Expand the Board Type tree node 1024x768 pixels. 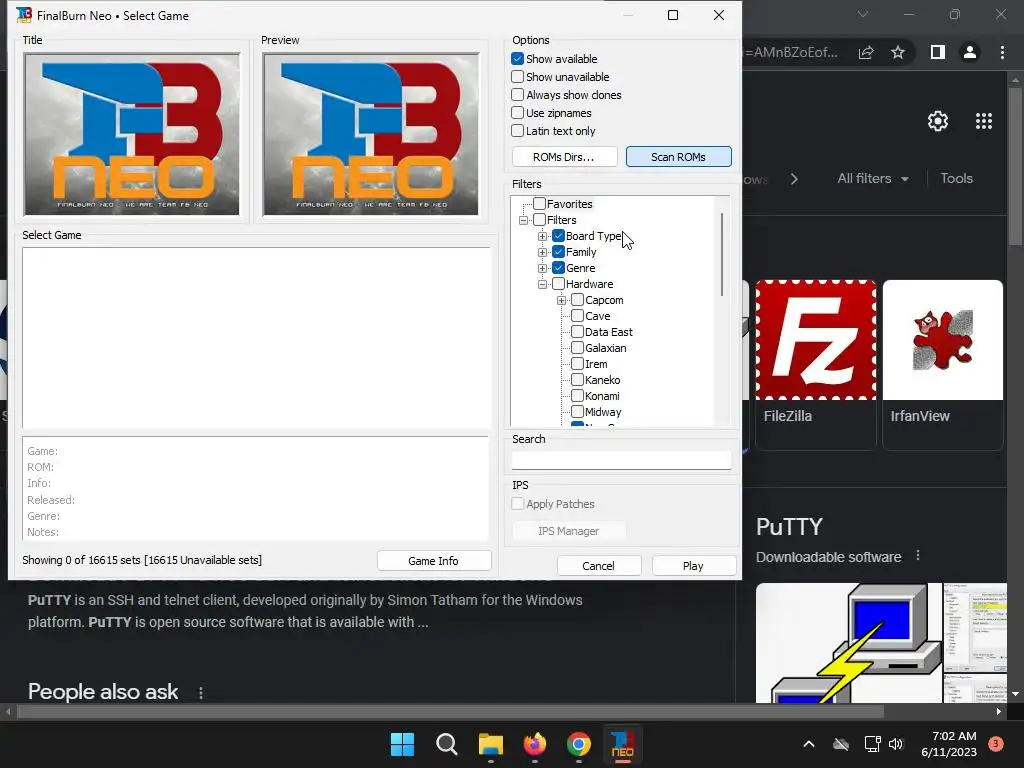[x=542, y=236]
